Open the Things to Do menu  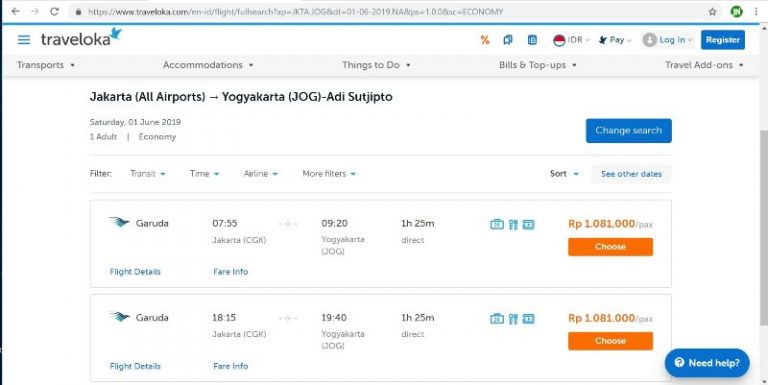[376, 65]
